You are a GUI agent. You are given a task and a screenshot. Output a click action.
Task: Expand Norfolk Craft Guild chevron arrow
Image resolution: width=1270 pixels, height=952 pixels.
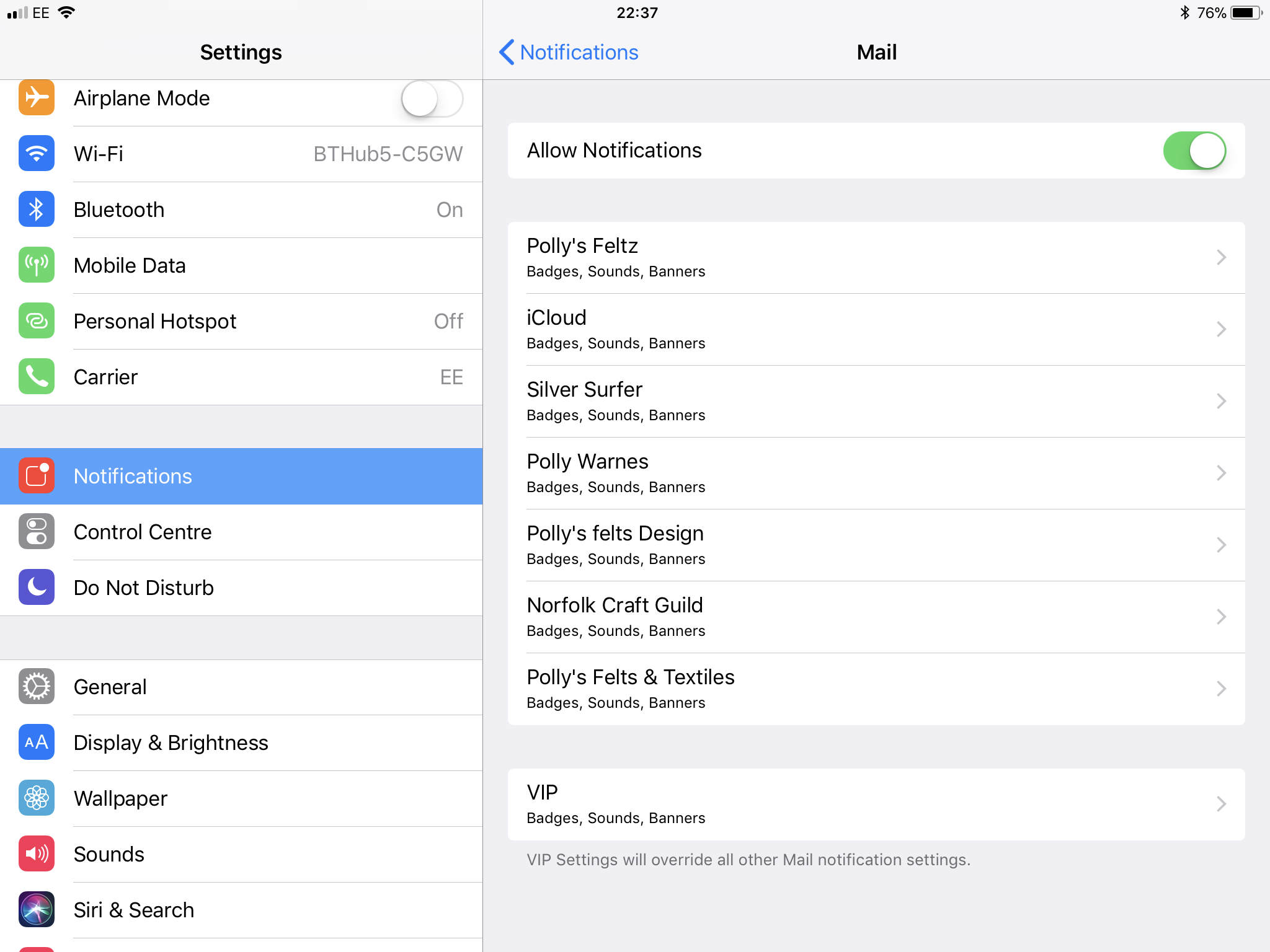(1220, 617)
